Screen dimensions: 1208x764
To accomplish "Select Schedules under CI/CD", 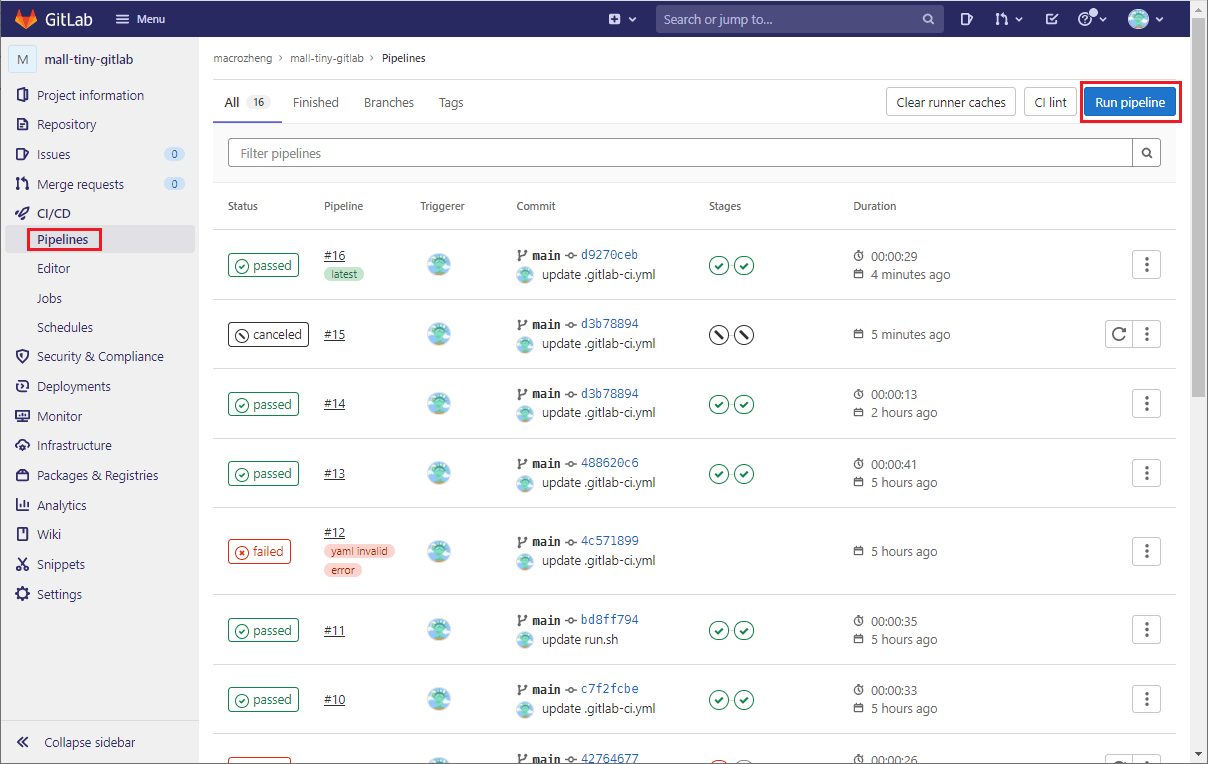I will tap(65, 327).
